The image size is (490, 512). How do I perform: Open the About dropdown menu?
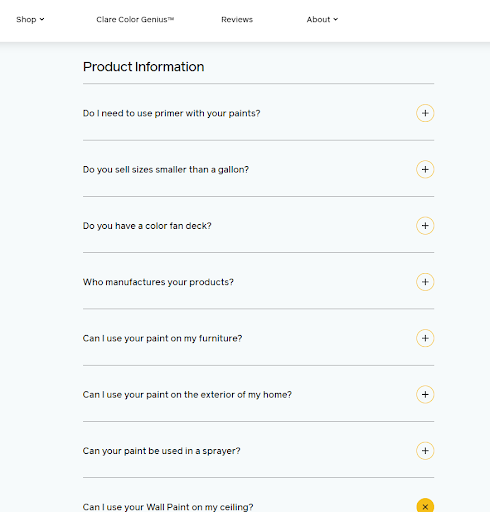[322, 19]
